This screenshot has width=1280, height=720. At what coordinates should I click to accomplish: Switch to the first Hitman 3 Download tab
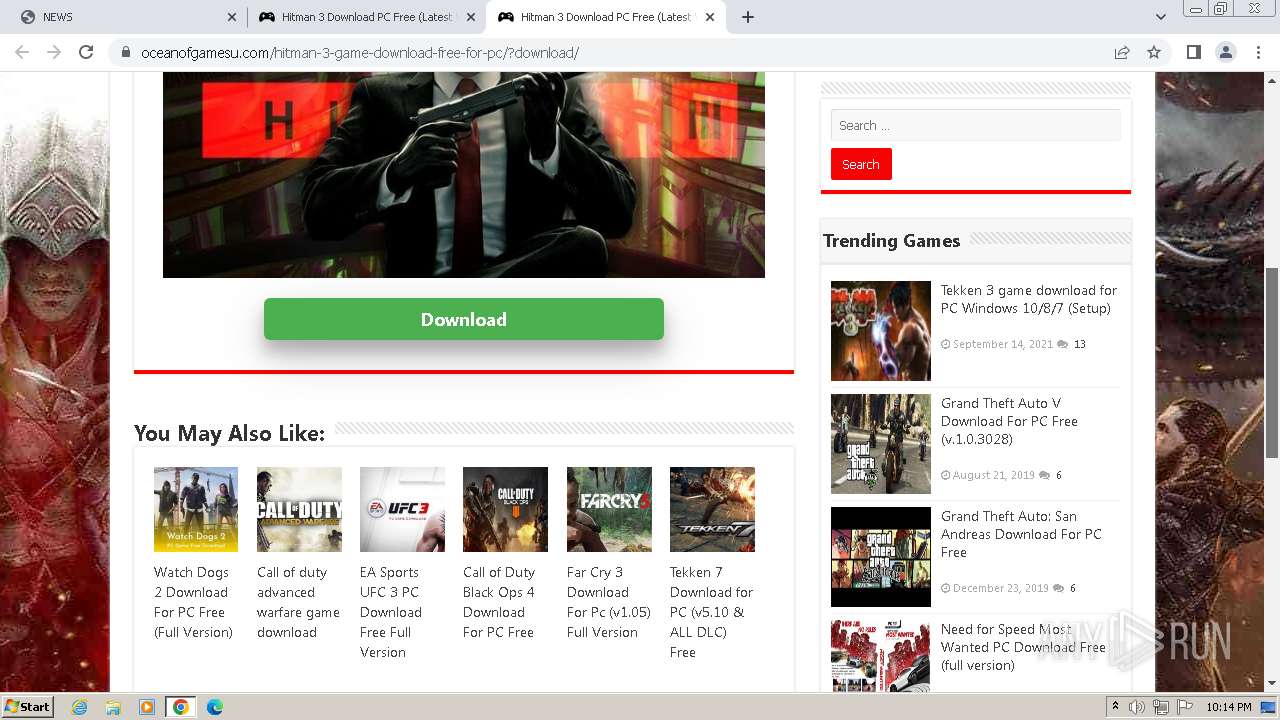tap(367, 17)
